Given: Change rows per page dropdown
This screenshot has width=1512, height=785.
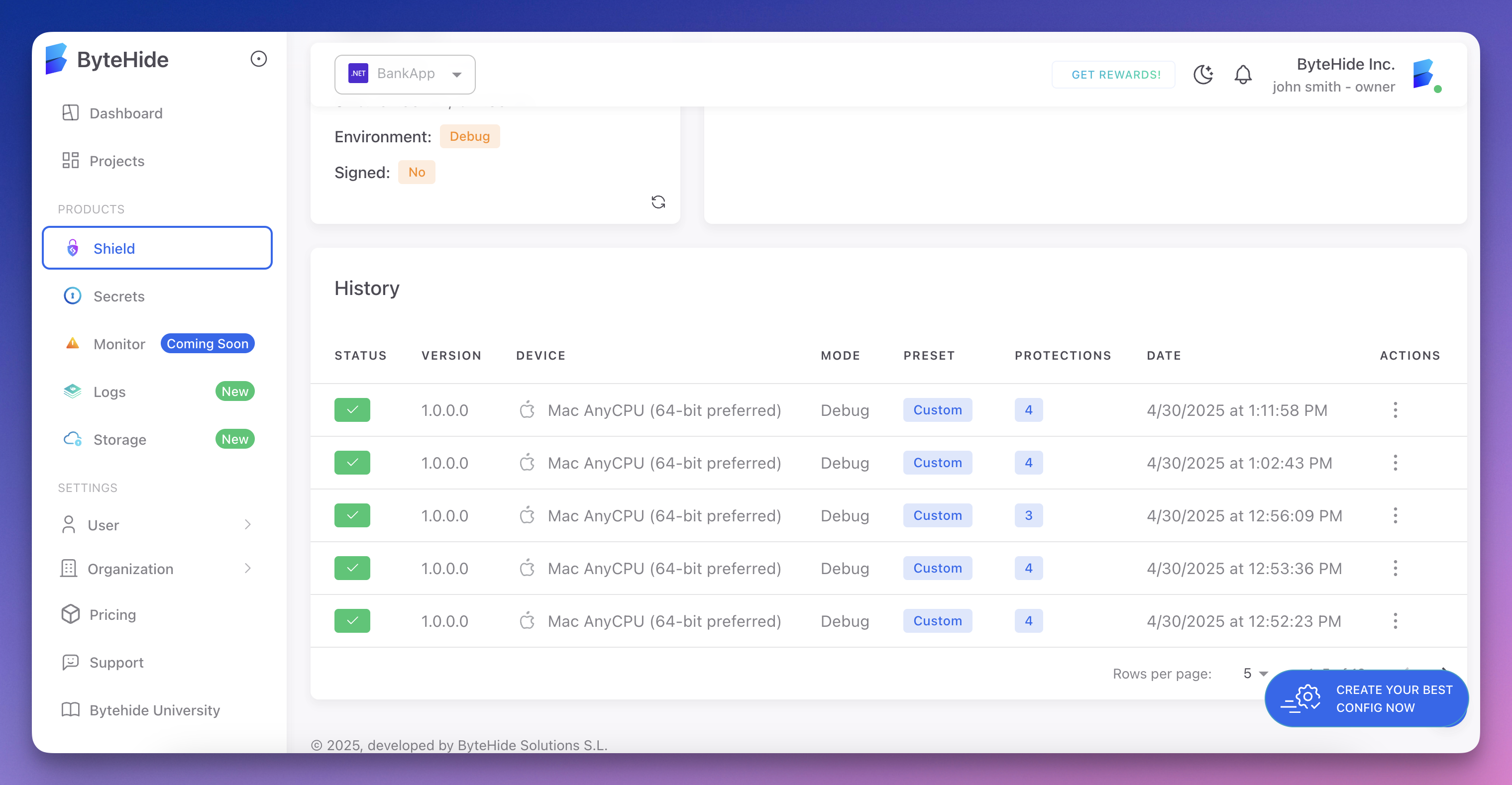Looking at the screenshot, I should point(1255,673).
